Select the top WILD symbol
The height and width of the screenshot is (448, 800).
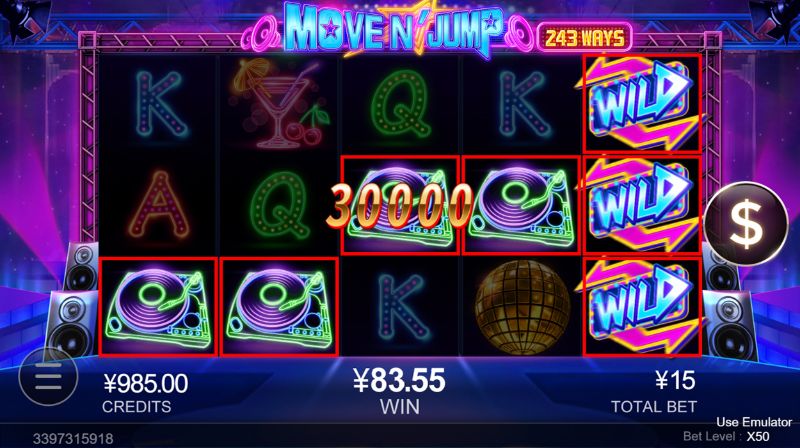pos(642,104)
